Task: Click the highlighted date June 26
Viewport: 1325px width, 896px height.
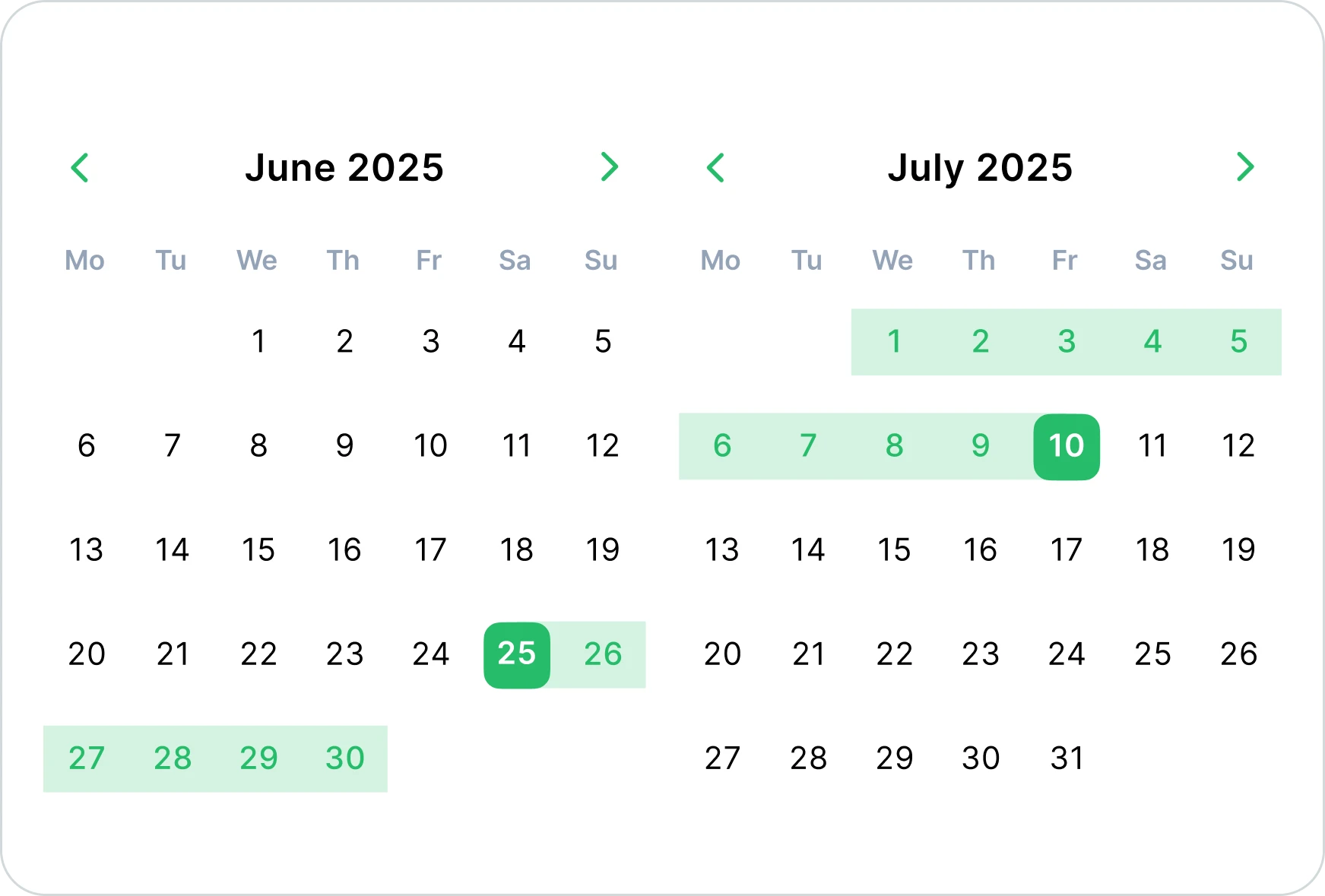Action: coord(602,654)
